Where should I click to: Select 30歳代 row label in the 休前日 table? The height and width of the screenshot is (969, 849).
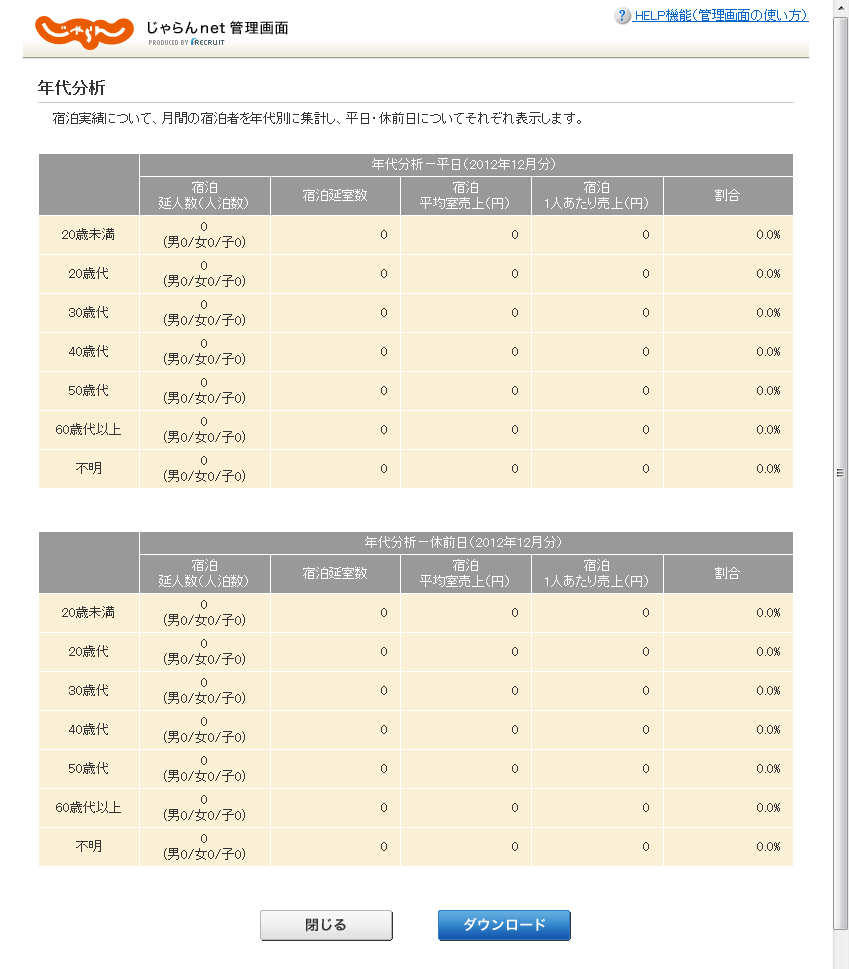88,691
